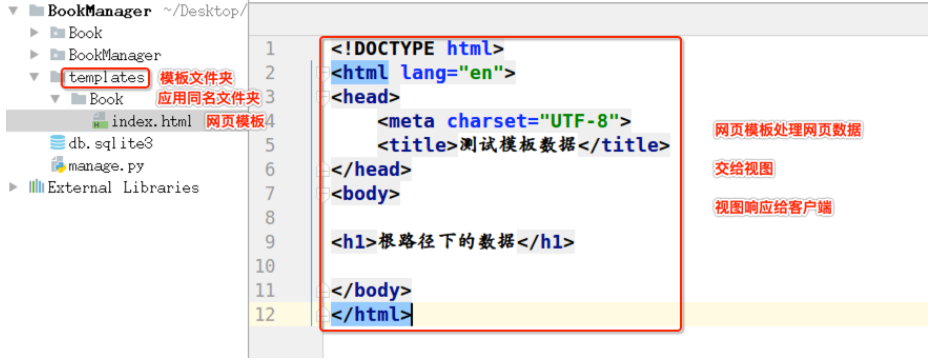Select manage.py in the project tree
The image size is (936, 362).
tap(106, 165)
